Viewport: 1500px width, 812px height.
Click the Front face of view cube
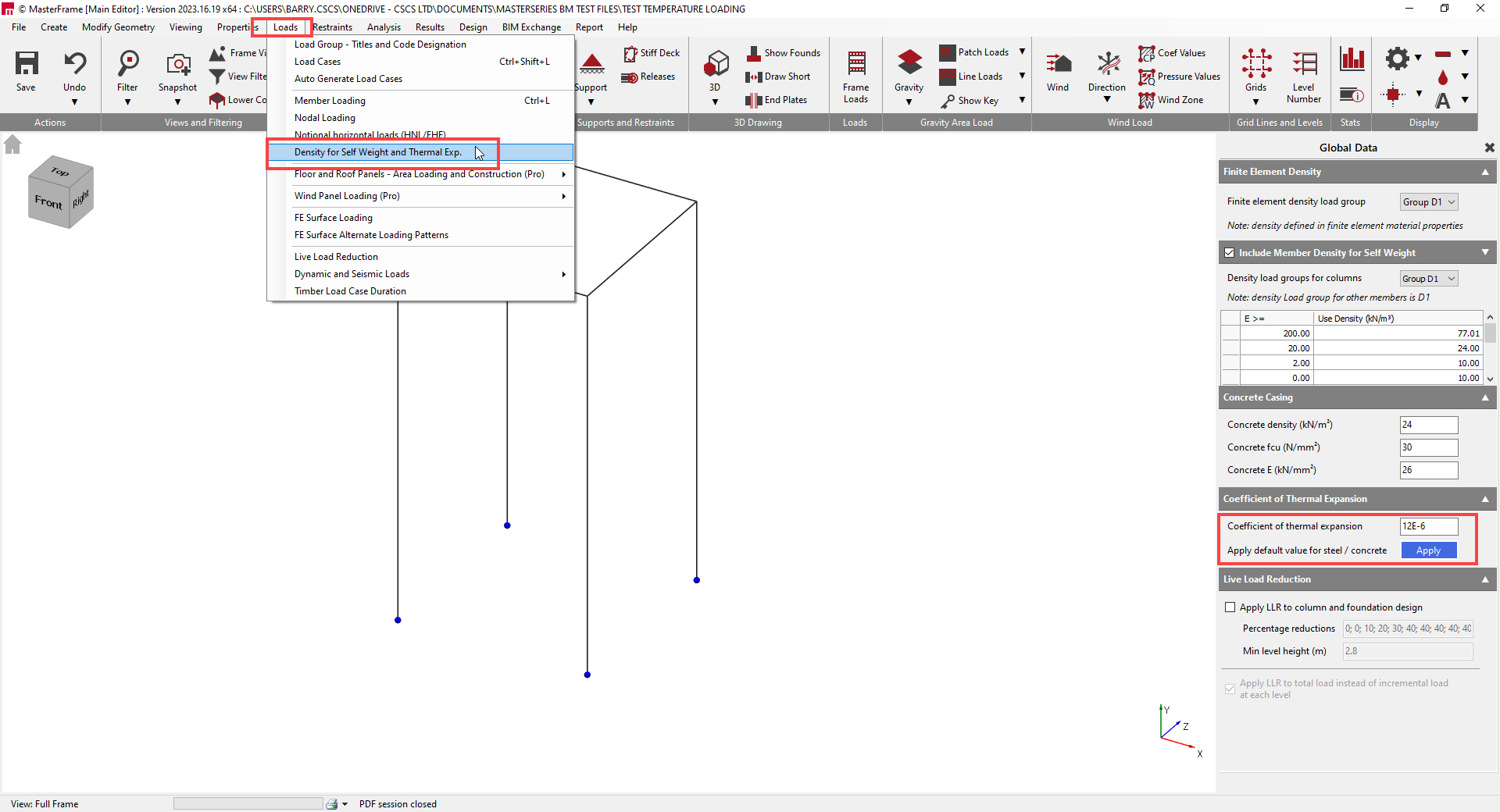pyautogui.click(x=48, y=202)
